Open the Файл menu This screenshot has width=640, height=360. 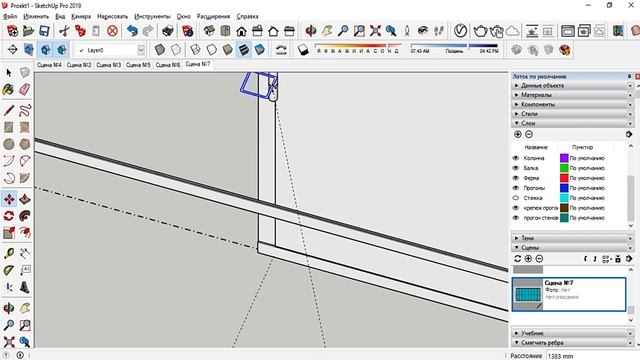click(10, 16)
